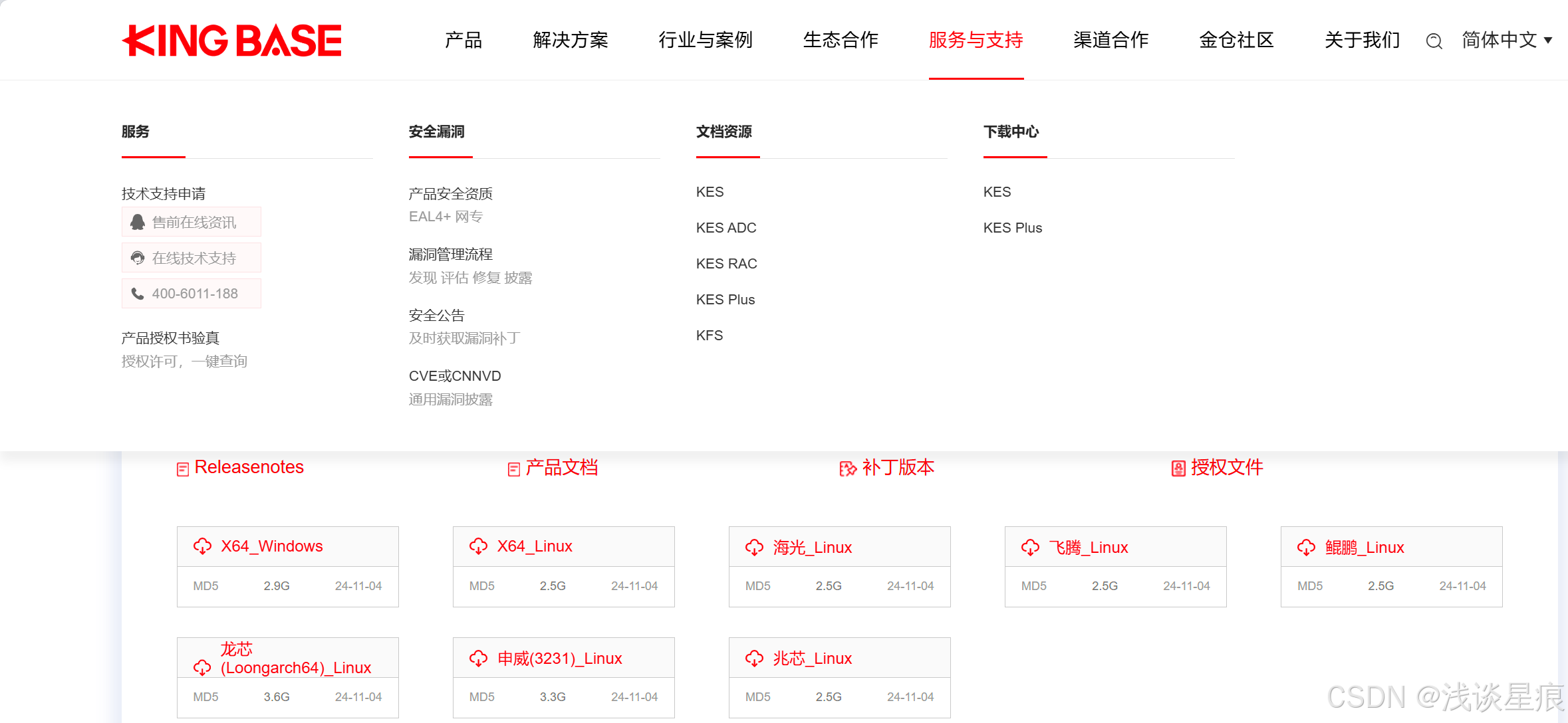Click the 鲲鹏_Linux cloud download icon

point(1306,548)
